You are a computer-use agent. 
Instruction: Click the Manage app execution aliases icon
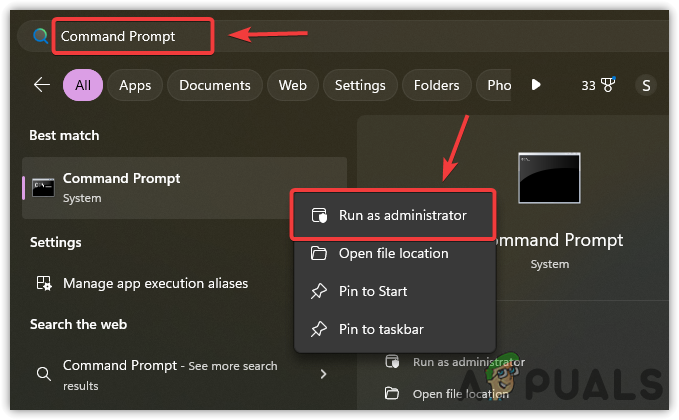43,284
